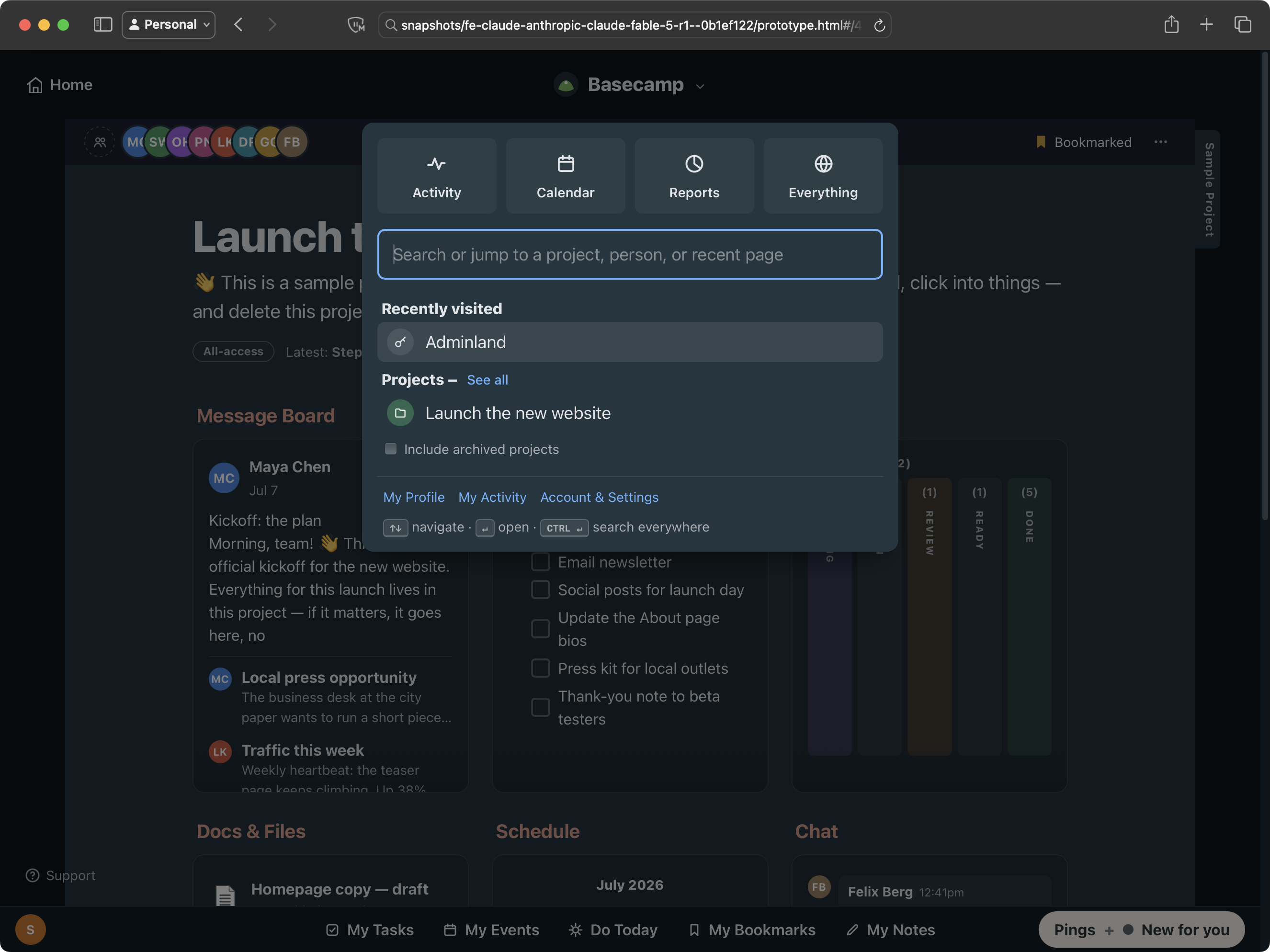The height and width of the screenshot is (952, 1270).
Task: Expand the Basecamp dropdown chevron
Action: click(x=700, y=86)
